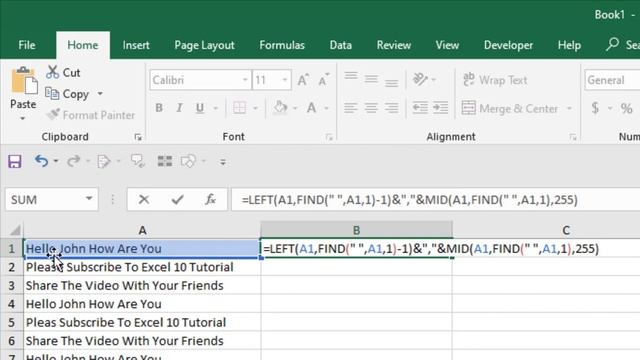Expand the Paste options arrow
This screenshot has width=640, height=360.
coord(23,118)
